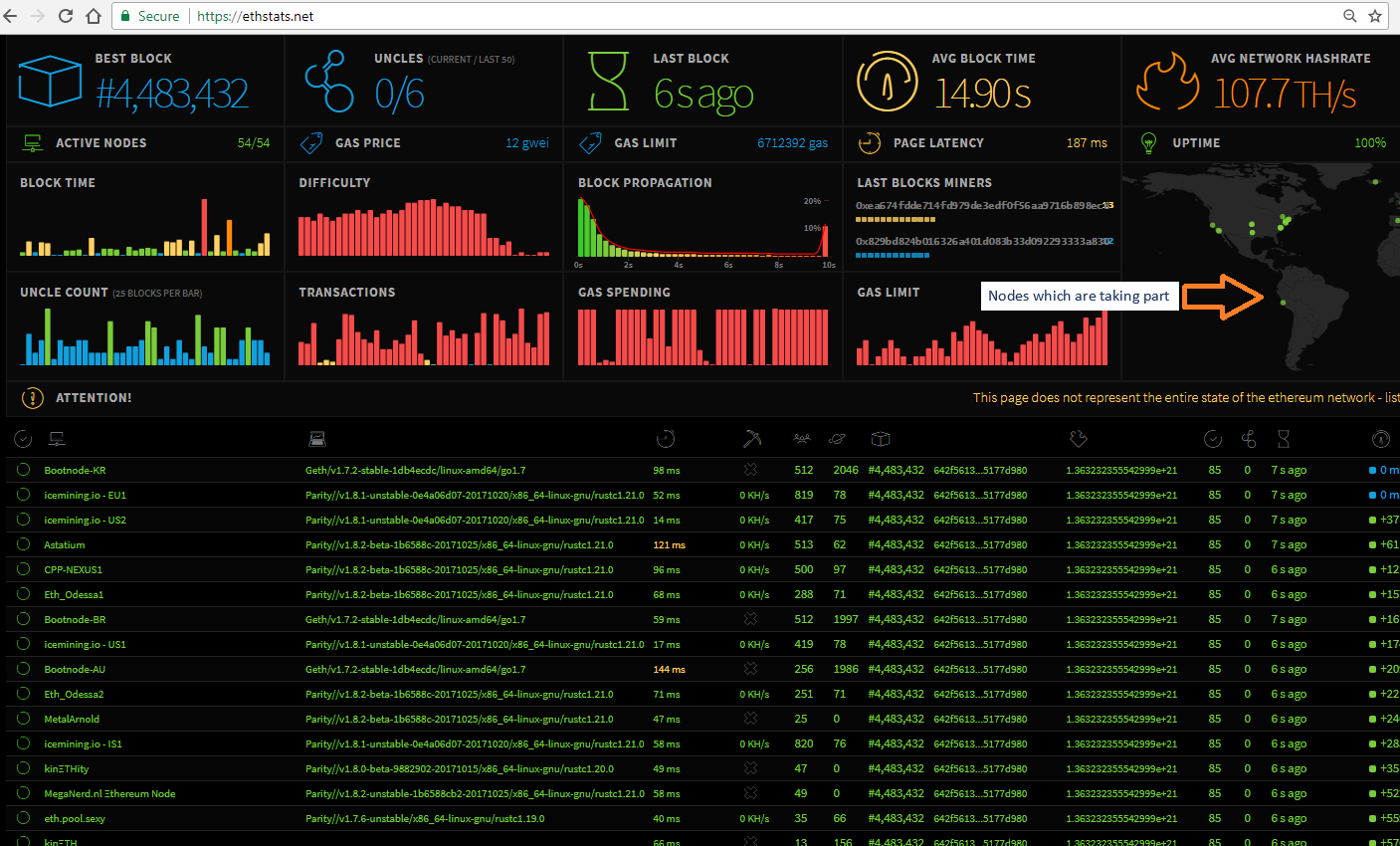Click the Block Propagation histogram chart
Image resolution: width=1400 pixels, height=846 pixels.
702,229
